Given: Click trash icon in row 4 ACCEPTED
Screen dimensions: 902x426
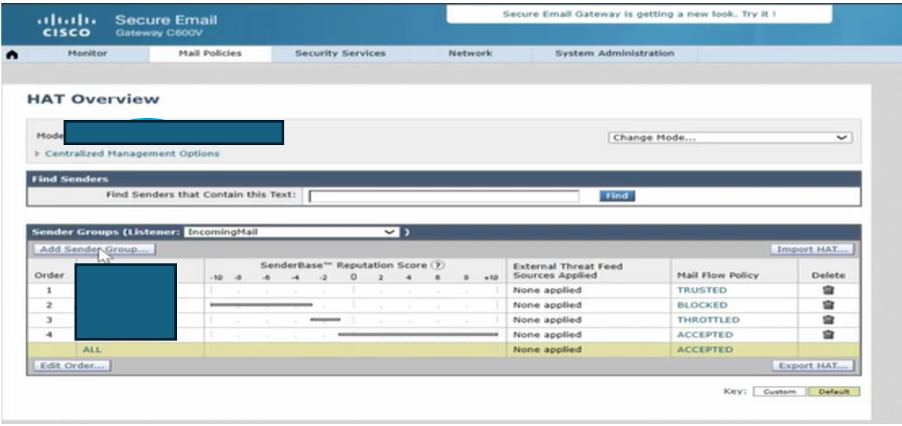Looking at the screenshot, I should click(827, 335).
